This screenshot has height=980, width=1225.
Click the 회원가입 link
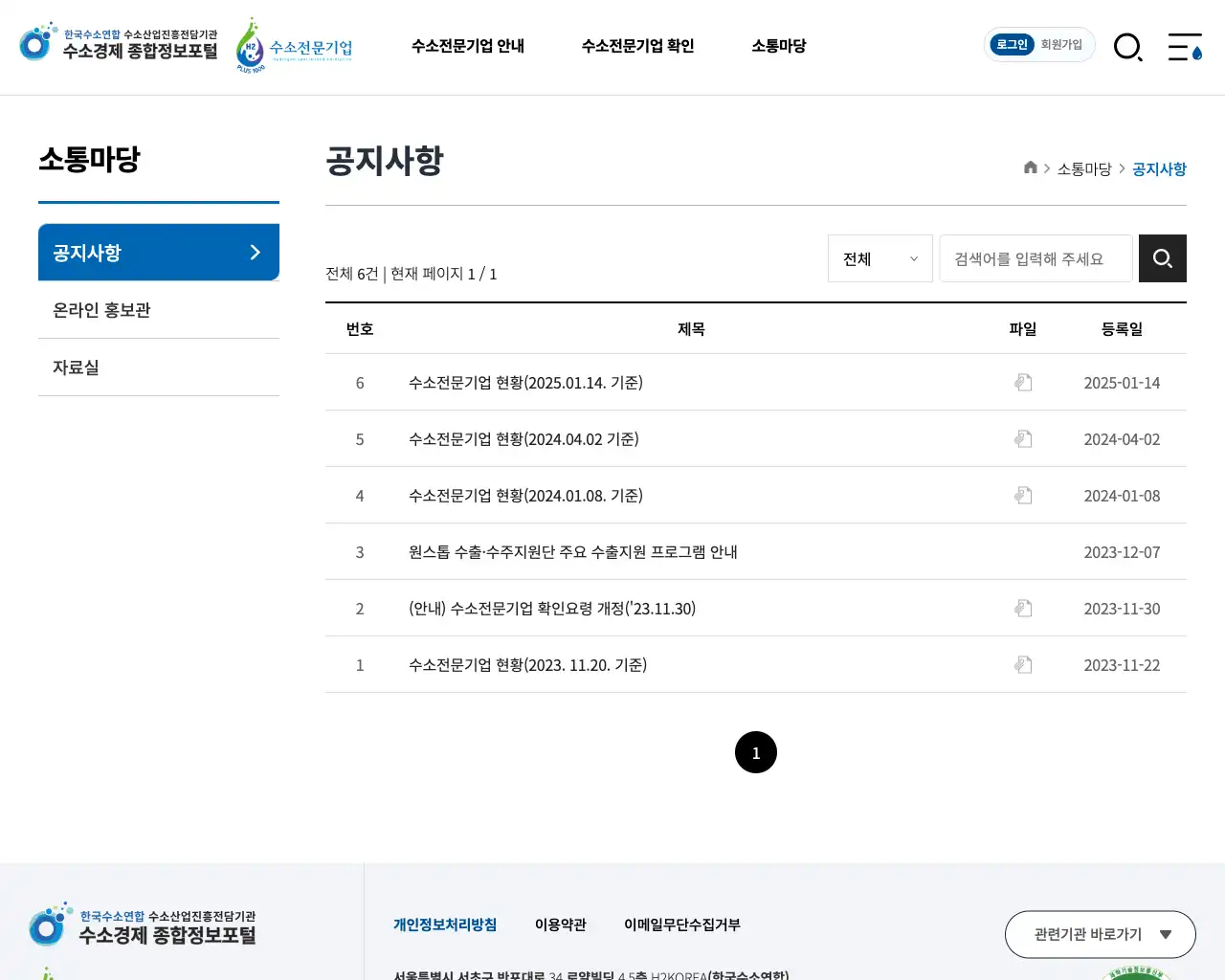1062,44
